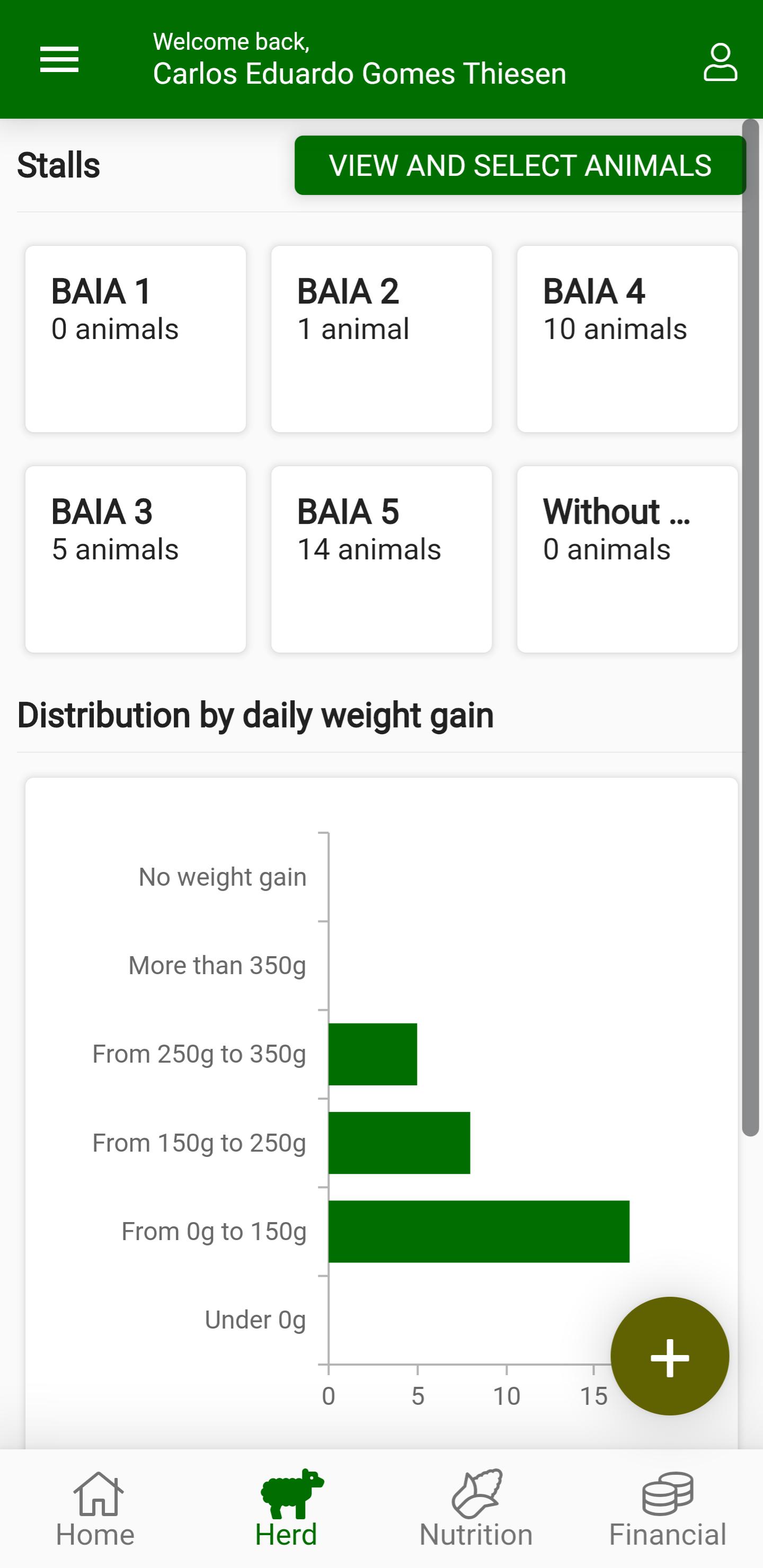763x1568 pixels.
Task: Switch to the Financial tab label
Action: [x=668, y=1535]
